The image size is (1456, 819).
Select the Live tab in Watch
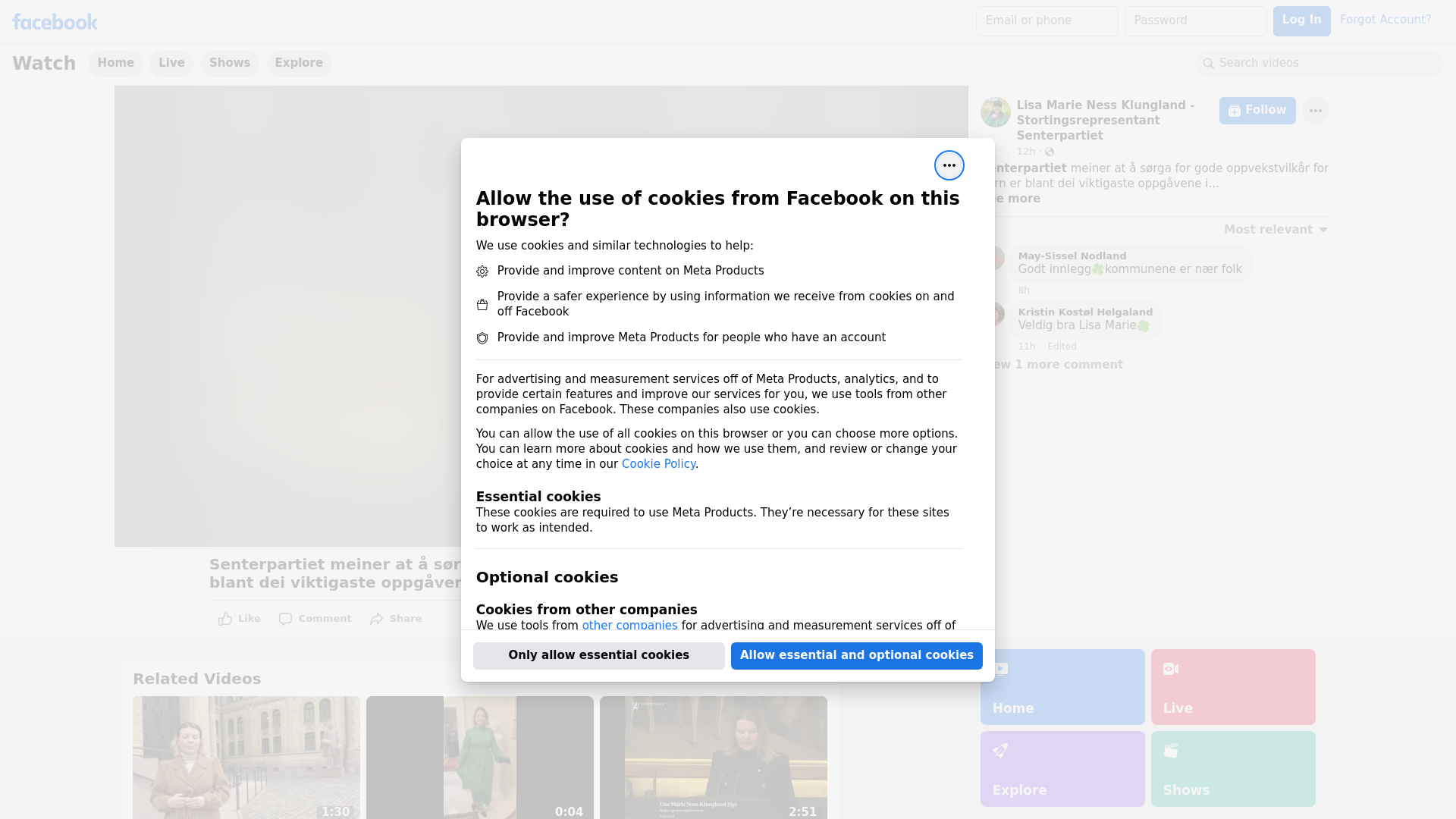[171, 63]
